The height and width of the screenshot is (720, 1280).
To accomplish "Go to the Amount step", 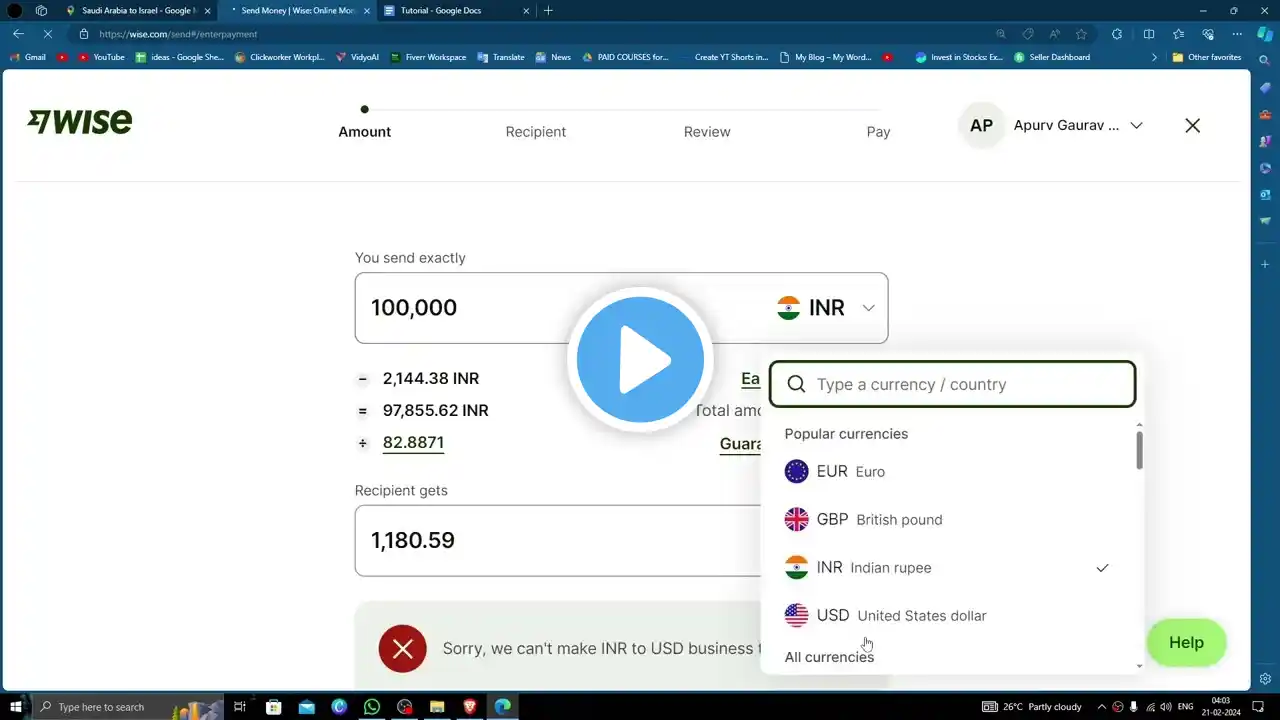I will [364, 132].
